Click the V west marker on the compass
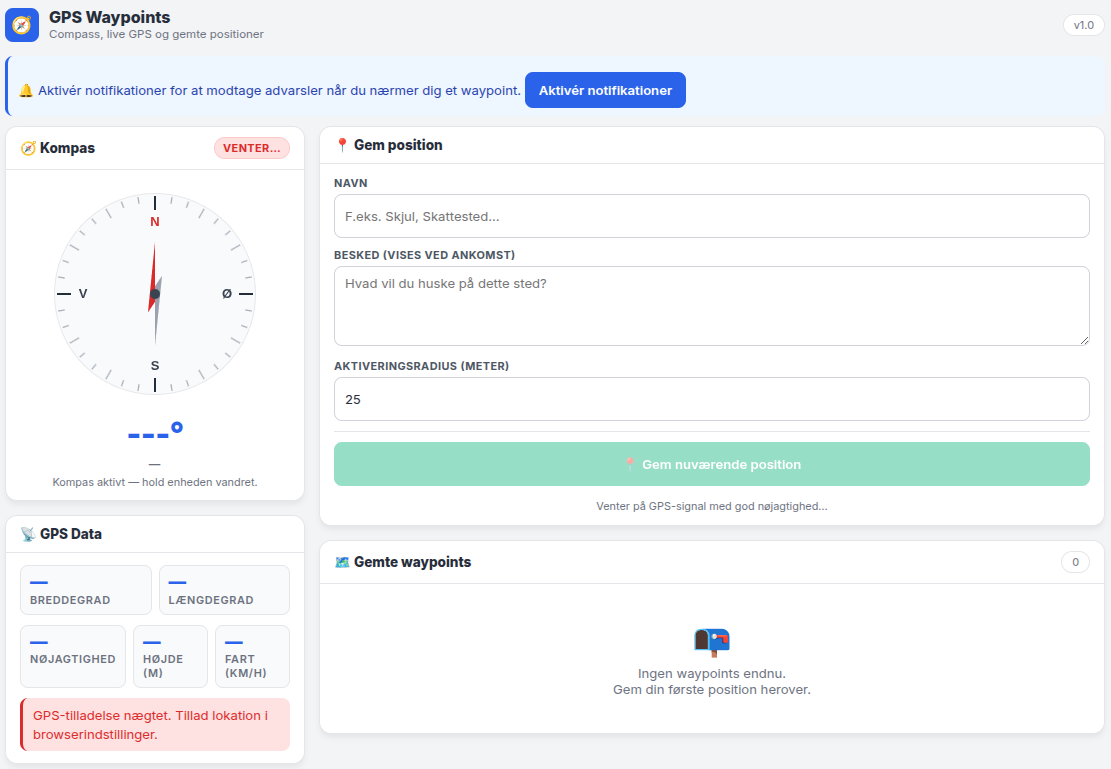 click(x=83, y=293)
